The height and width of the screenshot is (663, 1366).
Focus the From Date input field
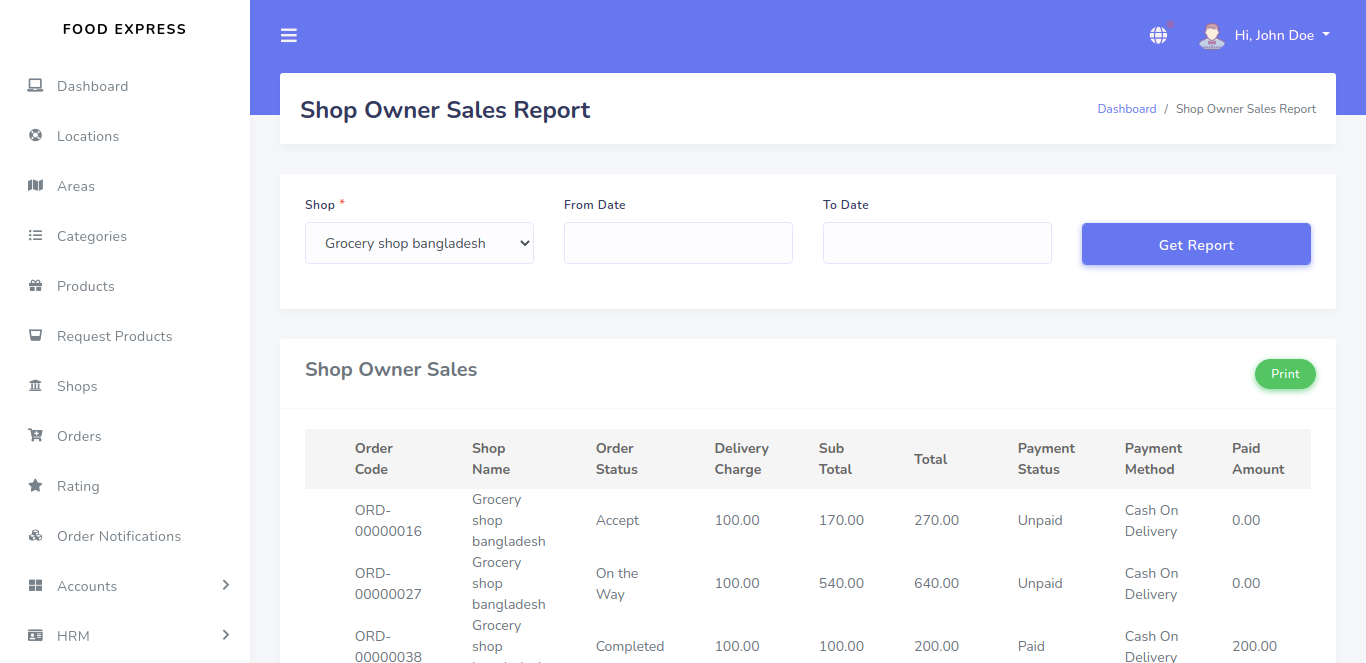tap(678, 243)
